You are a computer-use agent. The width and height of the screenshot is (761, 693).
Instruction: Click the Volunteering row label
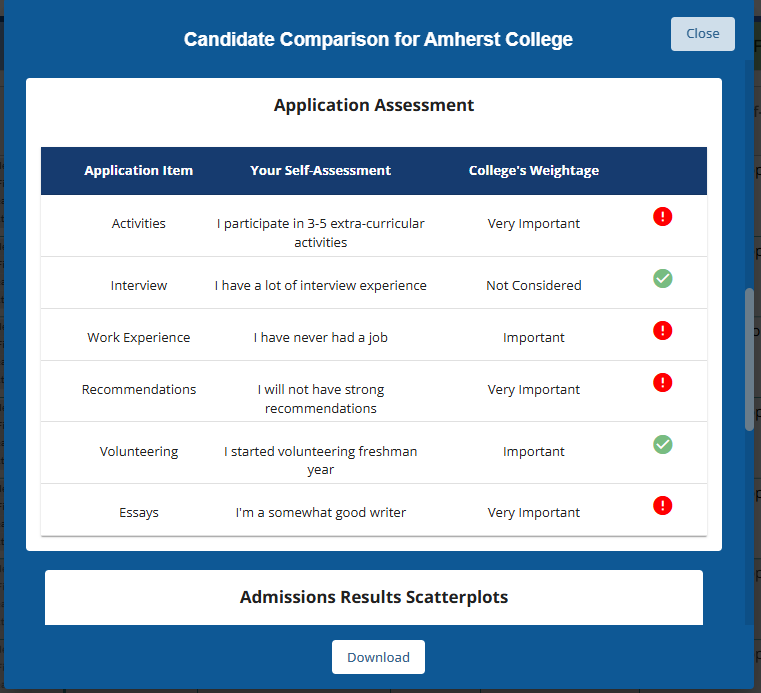click(139, 451)
